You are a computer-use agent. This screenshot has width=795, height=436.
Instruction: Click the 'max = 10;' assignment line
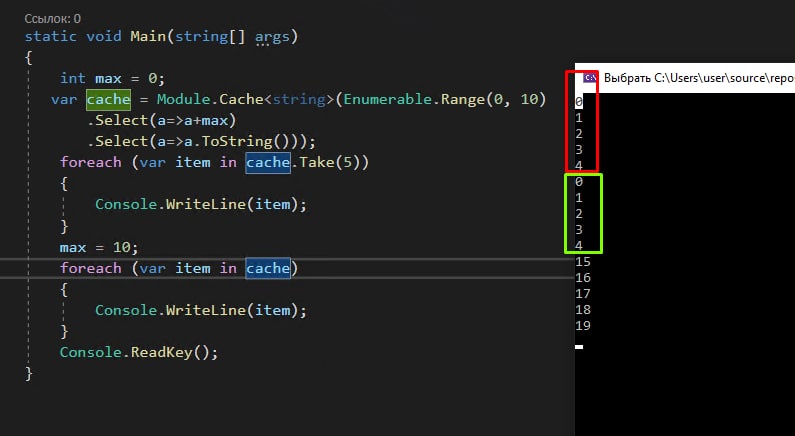point(99,247)
